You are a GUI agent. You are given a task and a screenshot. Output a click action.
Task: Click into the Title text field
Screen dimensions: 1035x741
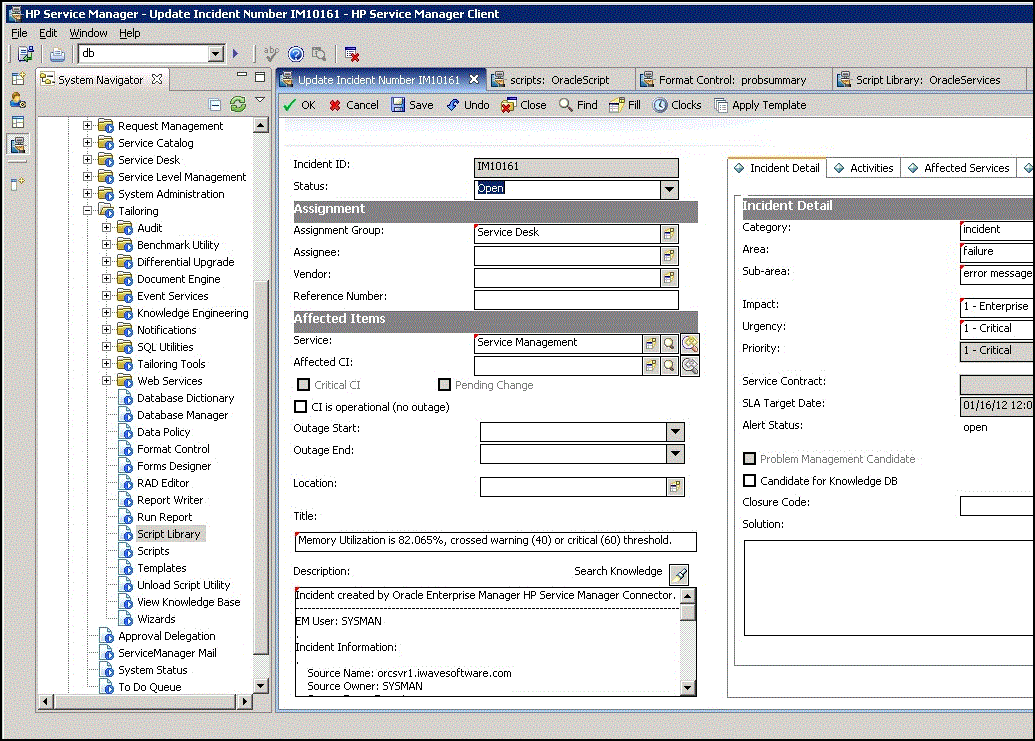[495, 541]
